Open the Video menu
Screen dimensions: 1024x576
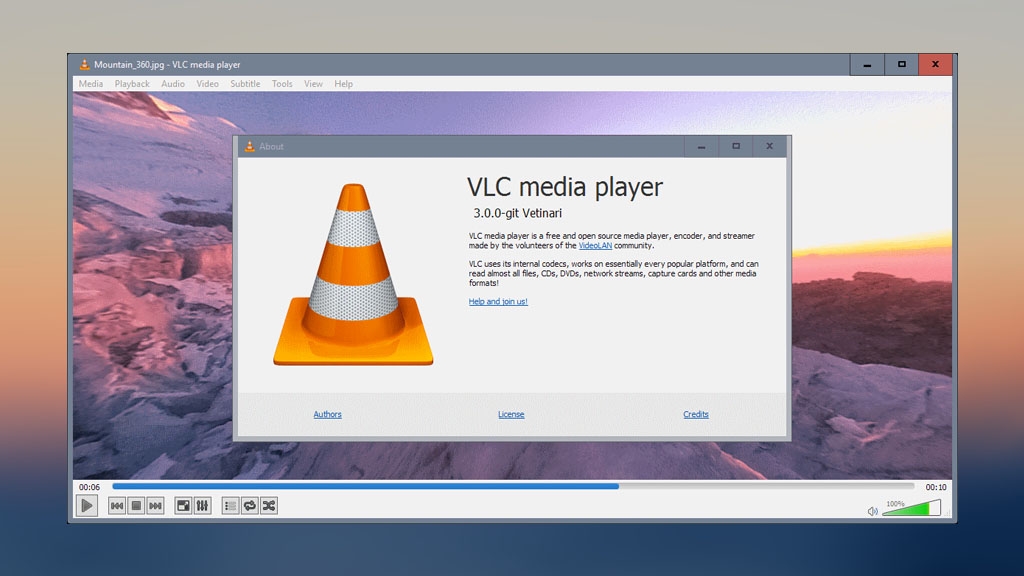click(208, 84)
